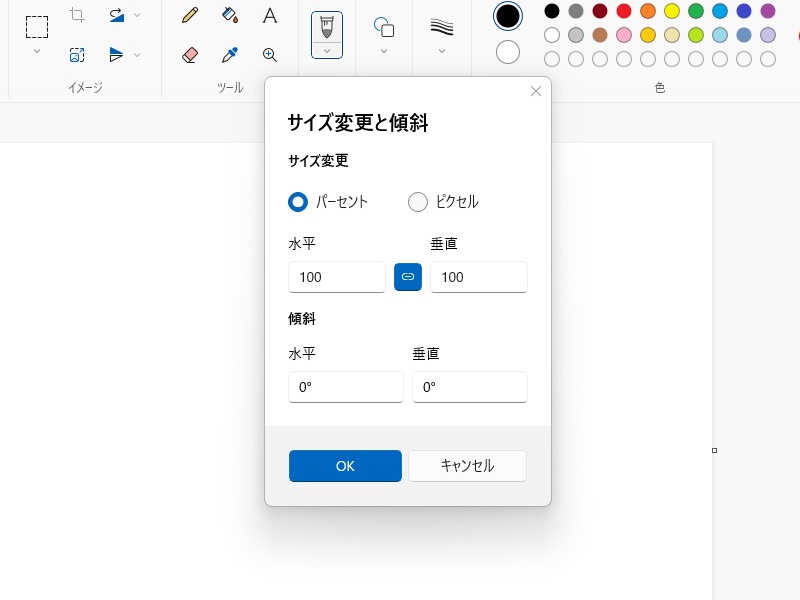Select the red color swatch
This screenshot has width=800, height=600.
click(x=623, y=11)
